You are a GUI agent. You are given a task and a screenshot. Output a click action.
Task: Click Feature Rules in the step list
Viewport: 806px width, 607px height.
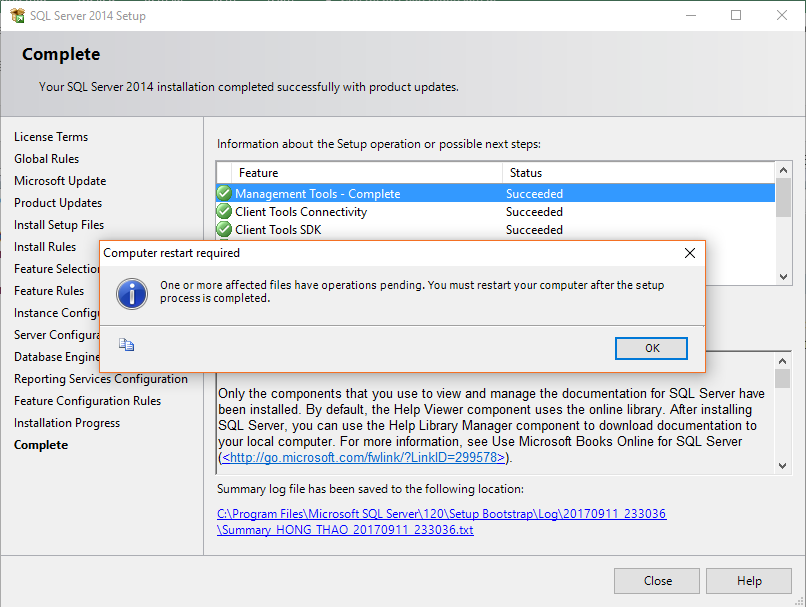click(x=49, y=291)
